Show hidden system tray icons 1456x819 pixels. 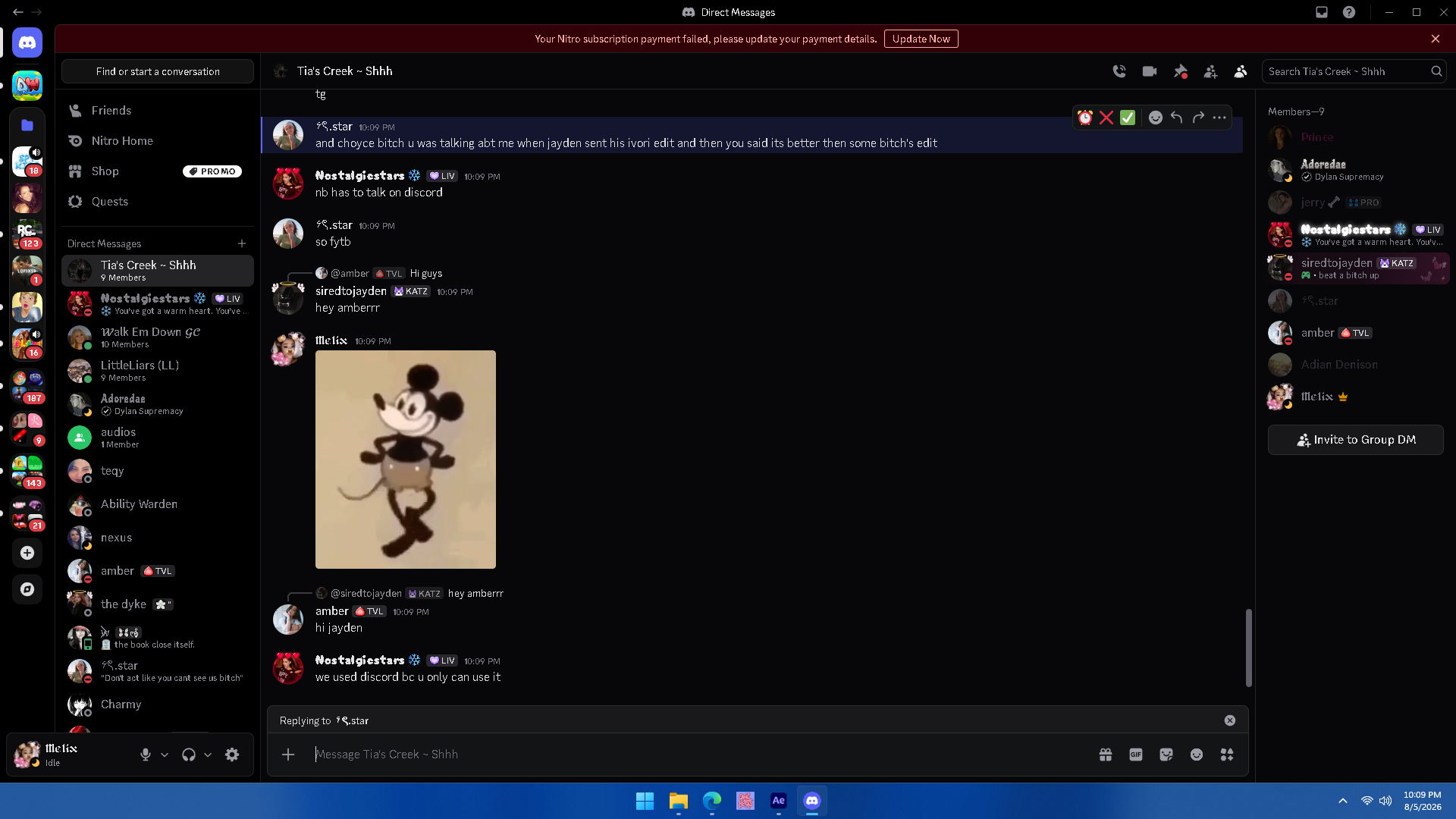click(x=1342, y=801)
